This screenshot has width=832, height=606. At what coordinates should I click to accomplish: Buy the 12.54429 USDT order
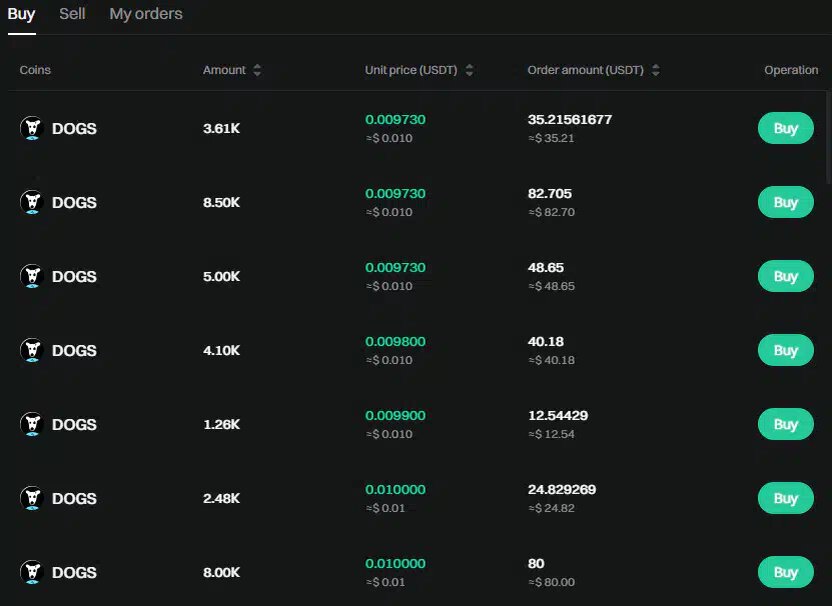point(785,424)
